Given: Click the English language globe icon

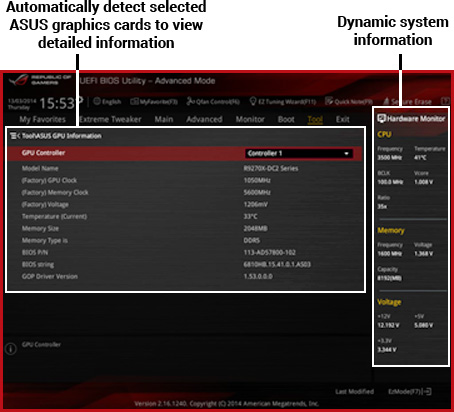Looking at the screenshot, I should tap(97, 101).
